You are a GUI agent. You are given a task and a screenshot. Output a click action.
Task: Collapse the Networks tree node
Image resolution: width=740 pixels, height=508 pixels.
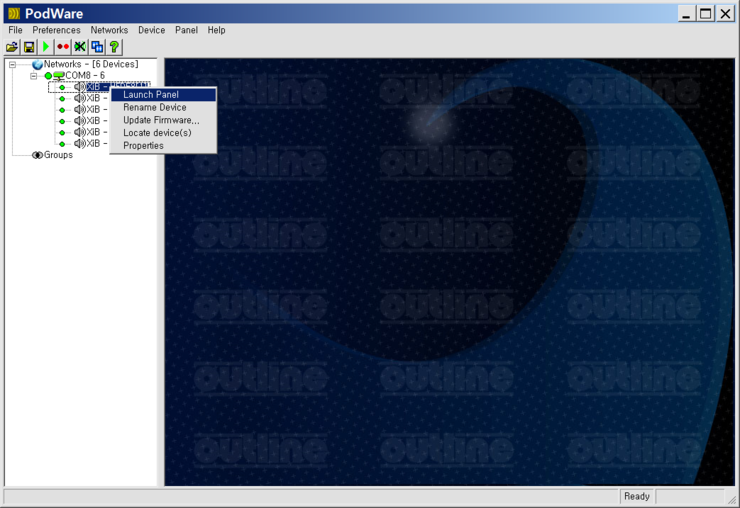[x=12, y=64]
